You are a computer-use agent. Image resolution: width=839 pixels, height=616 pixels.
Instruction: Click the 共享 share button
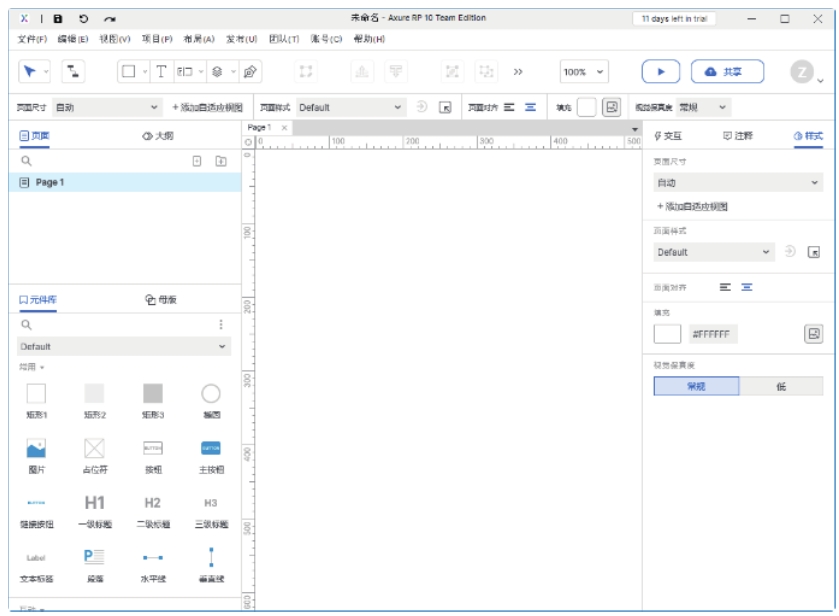tap(727, 71)
